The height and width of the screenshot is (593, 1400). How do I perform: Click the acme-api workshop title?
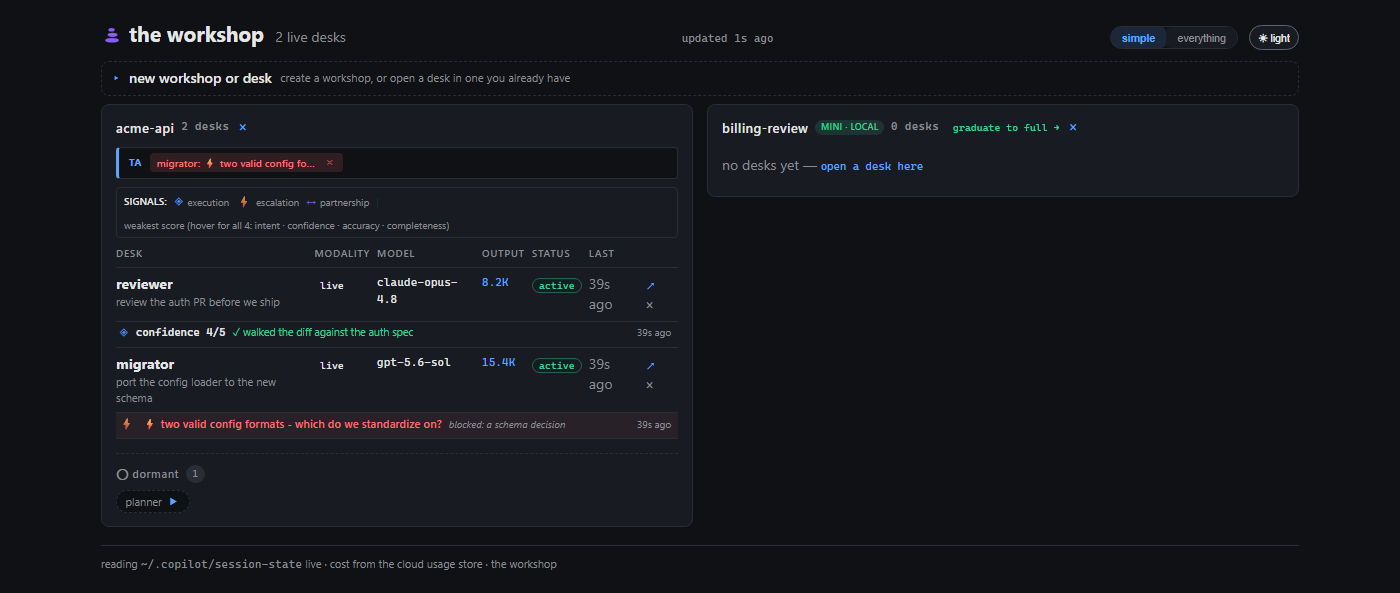coord(145,127)
